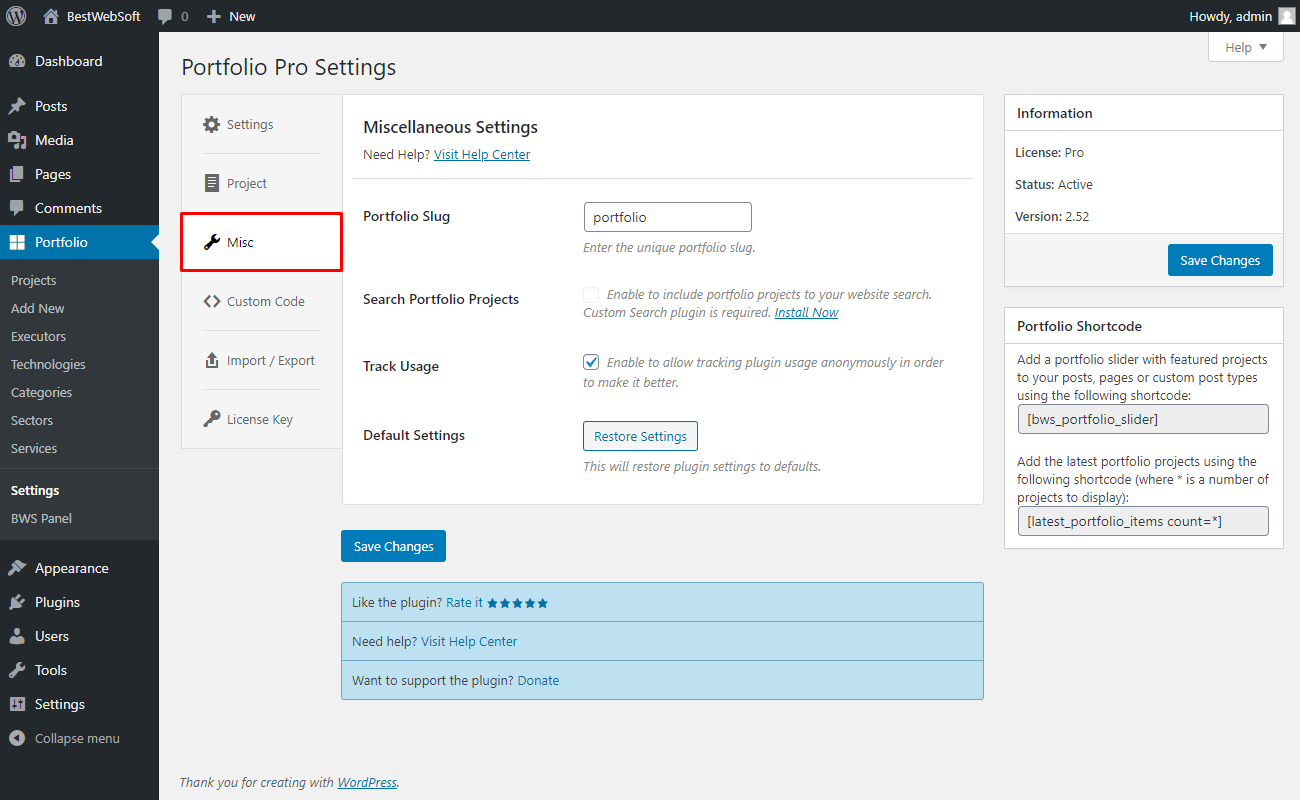The height and width of the screenshot is (800, 1300).
Task: Click the Install Now link
Action: click(806, 313)
